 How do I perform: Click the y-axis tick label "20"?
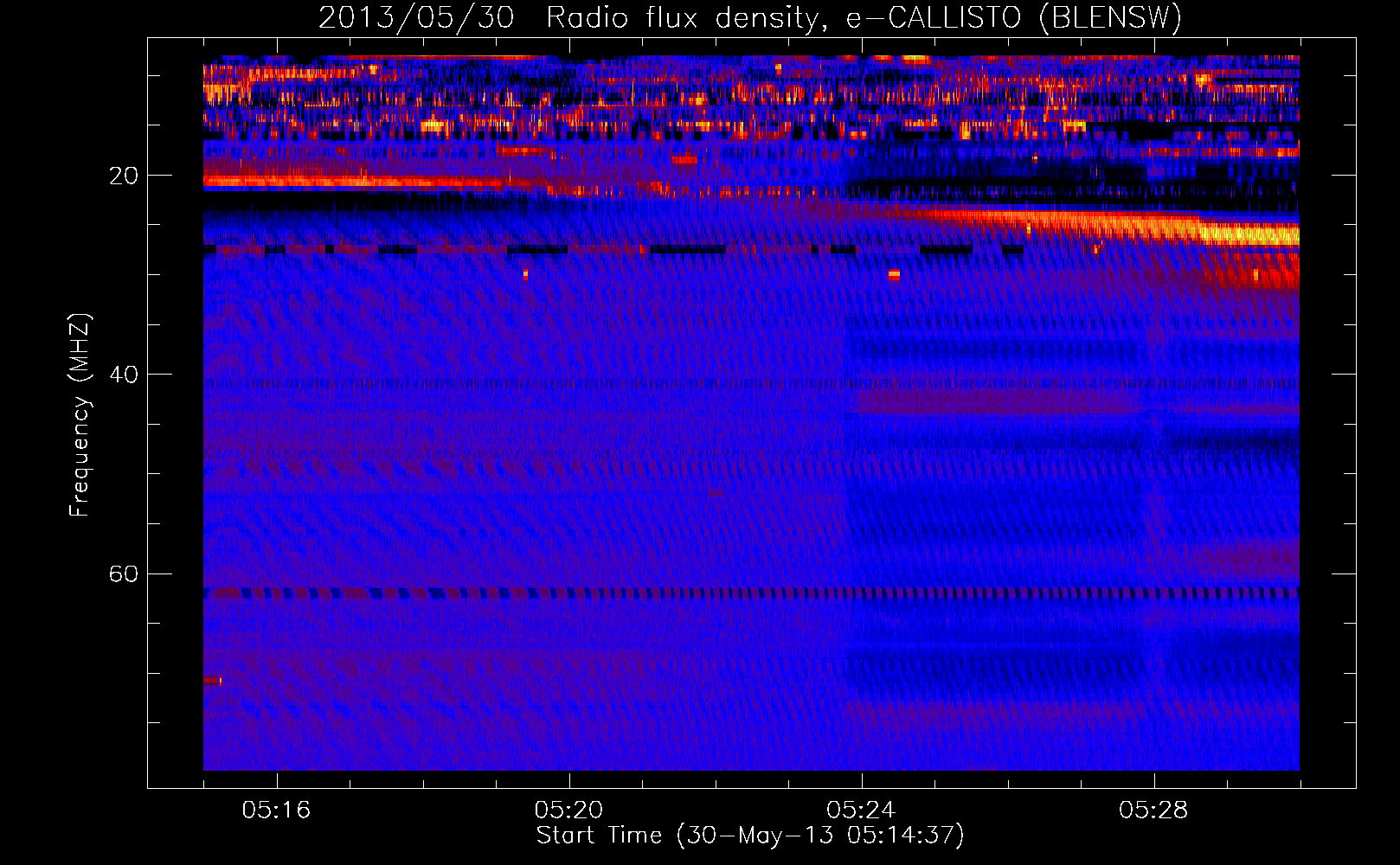pos(124,176)
